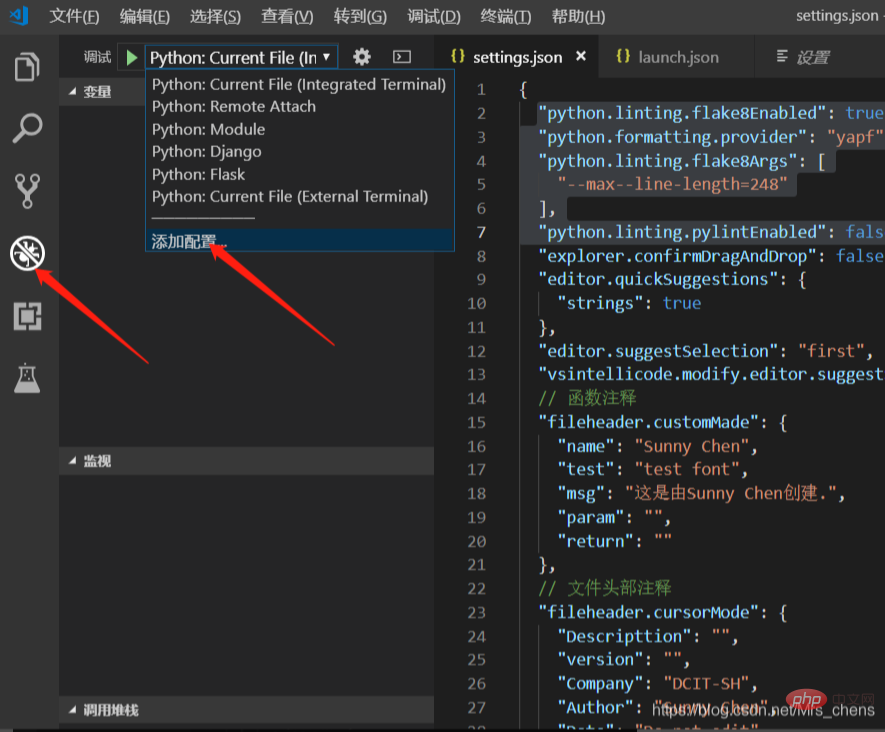Open the Extensions icon in activity bar
The image size is (885, 732).
point(27,316)
